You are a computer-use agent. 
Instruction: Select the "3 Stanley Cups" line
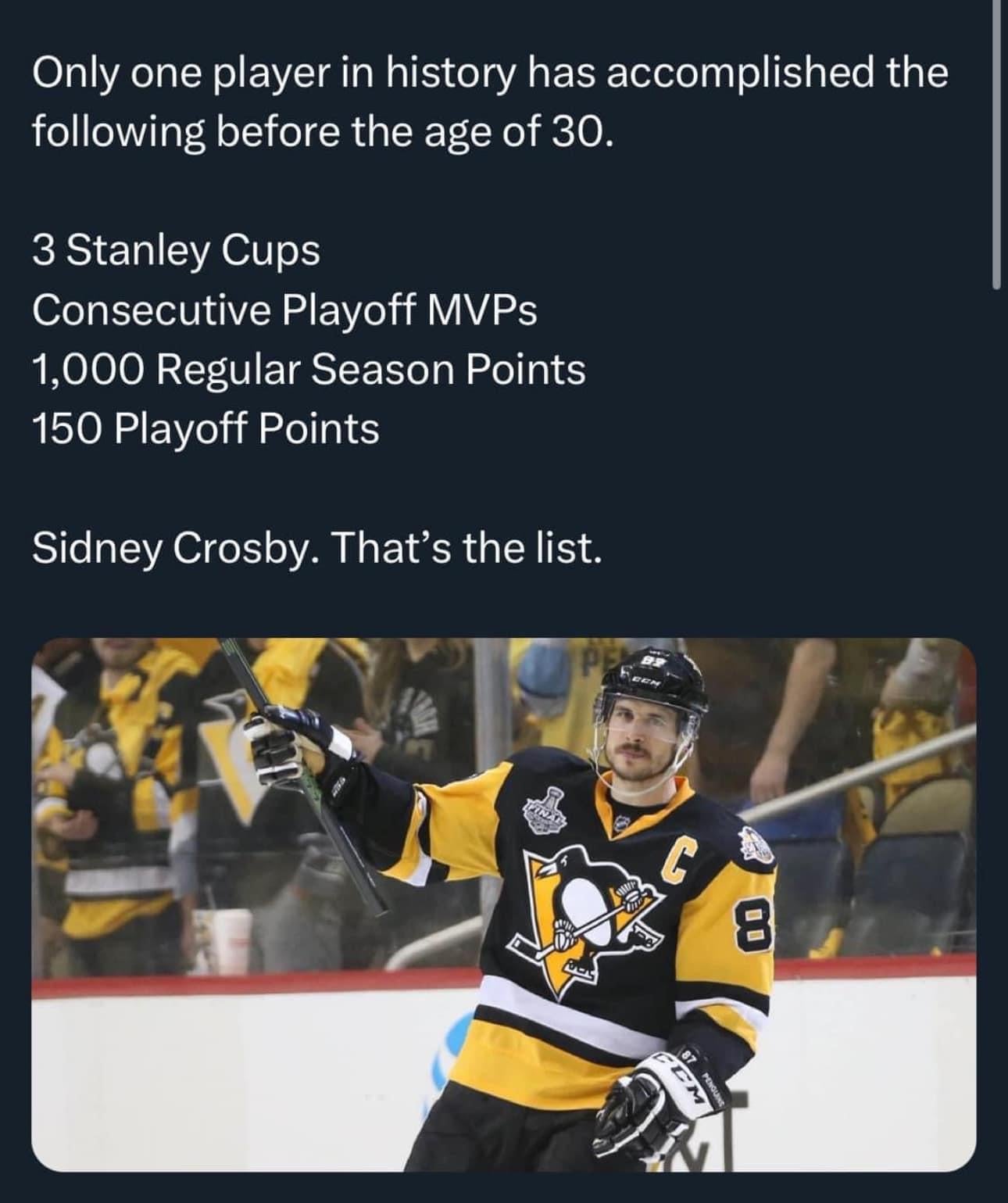point(176,251)
